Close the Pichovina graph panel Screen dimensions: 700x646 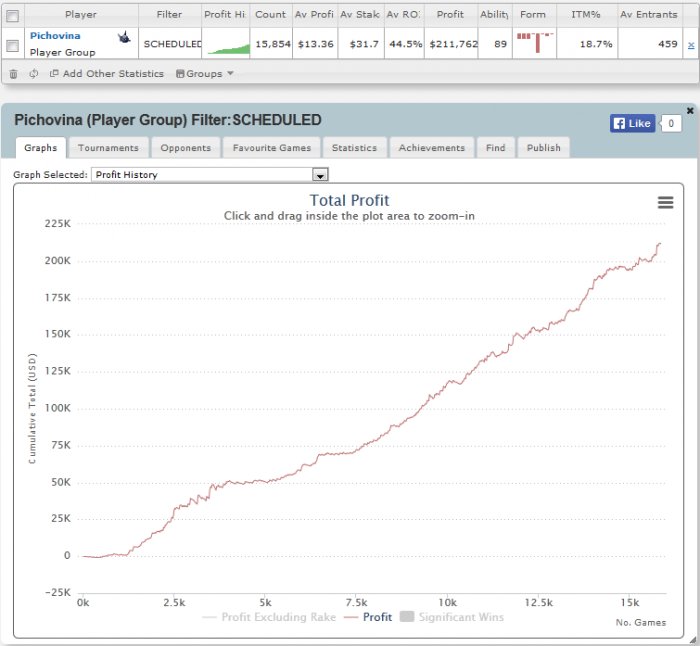(690, 110)
